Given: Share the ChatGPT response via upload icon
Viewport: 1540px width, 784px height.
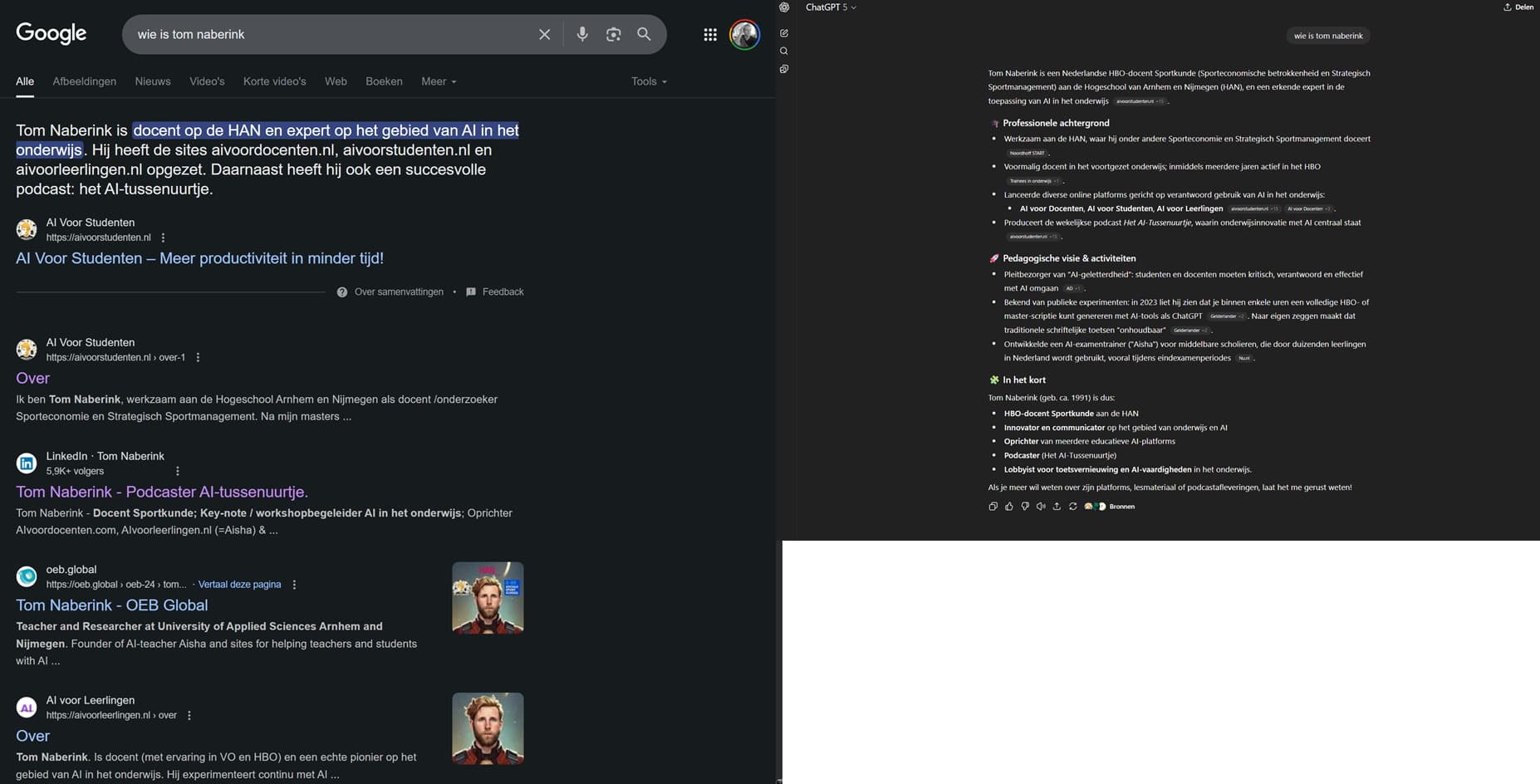Looking at the screenshot, I should click(1057, 506).
